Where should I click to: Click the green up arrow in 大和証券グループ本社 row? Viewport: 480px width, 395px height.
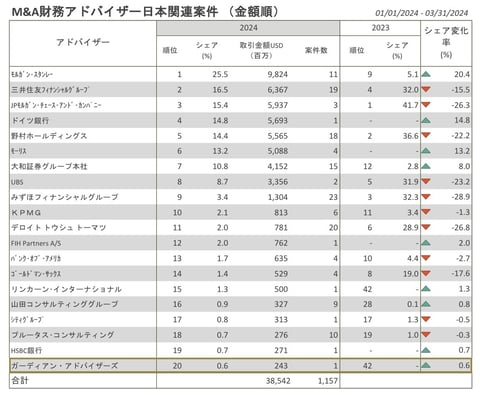pyautogui.click(x=426, y=166)
